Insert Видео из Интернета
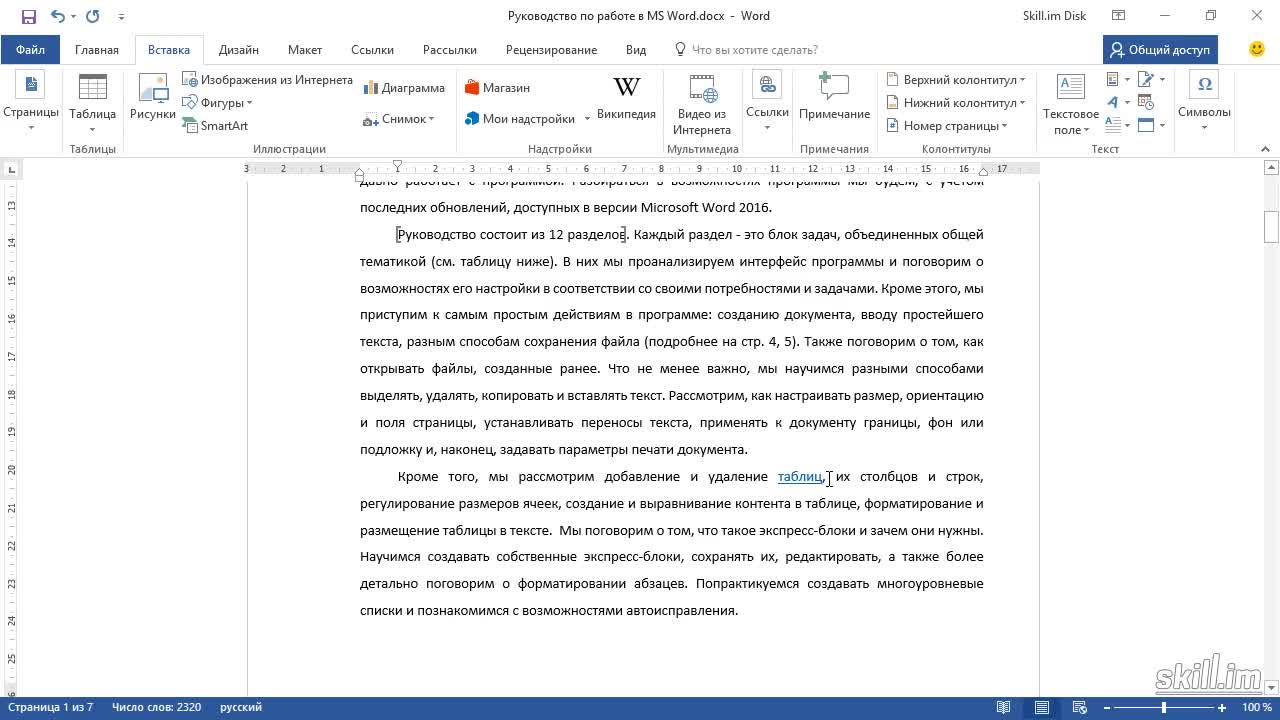 (702, 104)
